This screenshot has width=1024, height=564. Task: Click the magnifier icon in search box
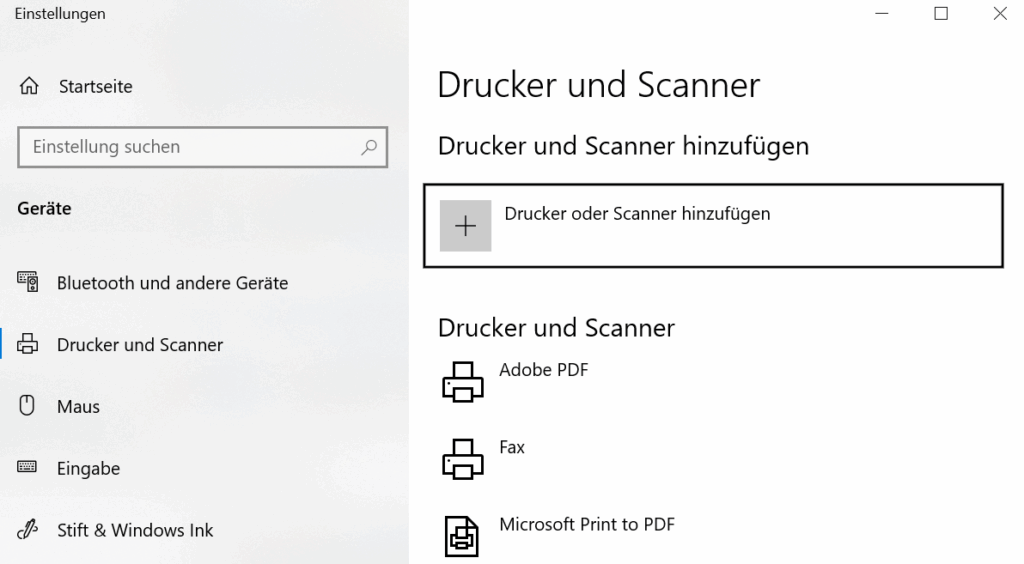click(369, 147)
